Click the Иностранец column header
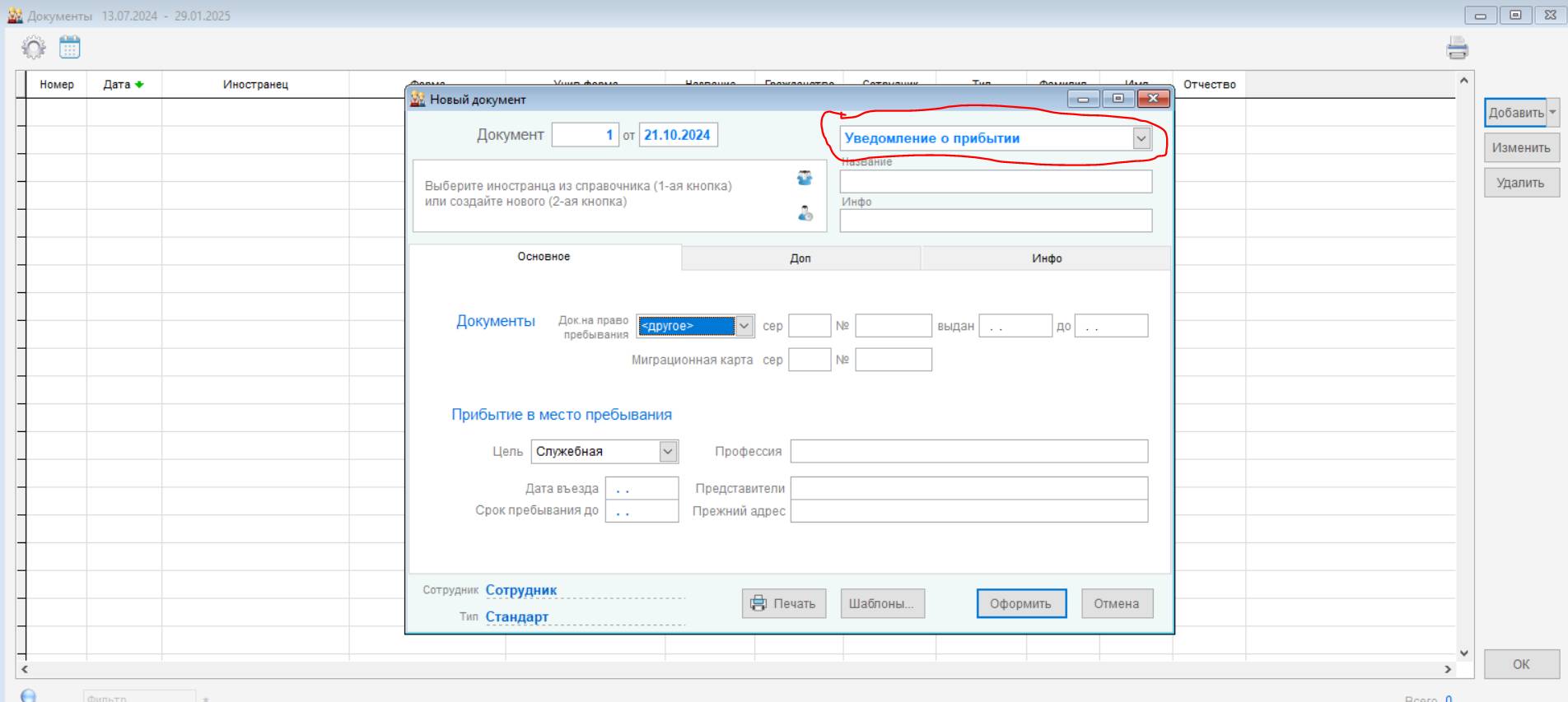The height and width of the screenshot is (702, 1568). [x=255, y=84]
